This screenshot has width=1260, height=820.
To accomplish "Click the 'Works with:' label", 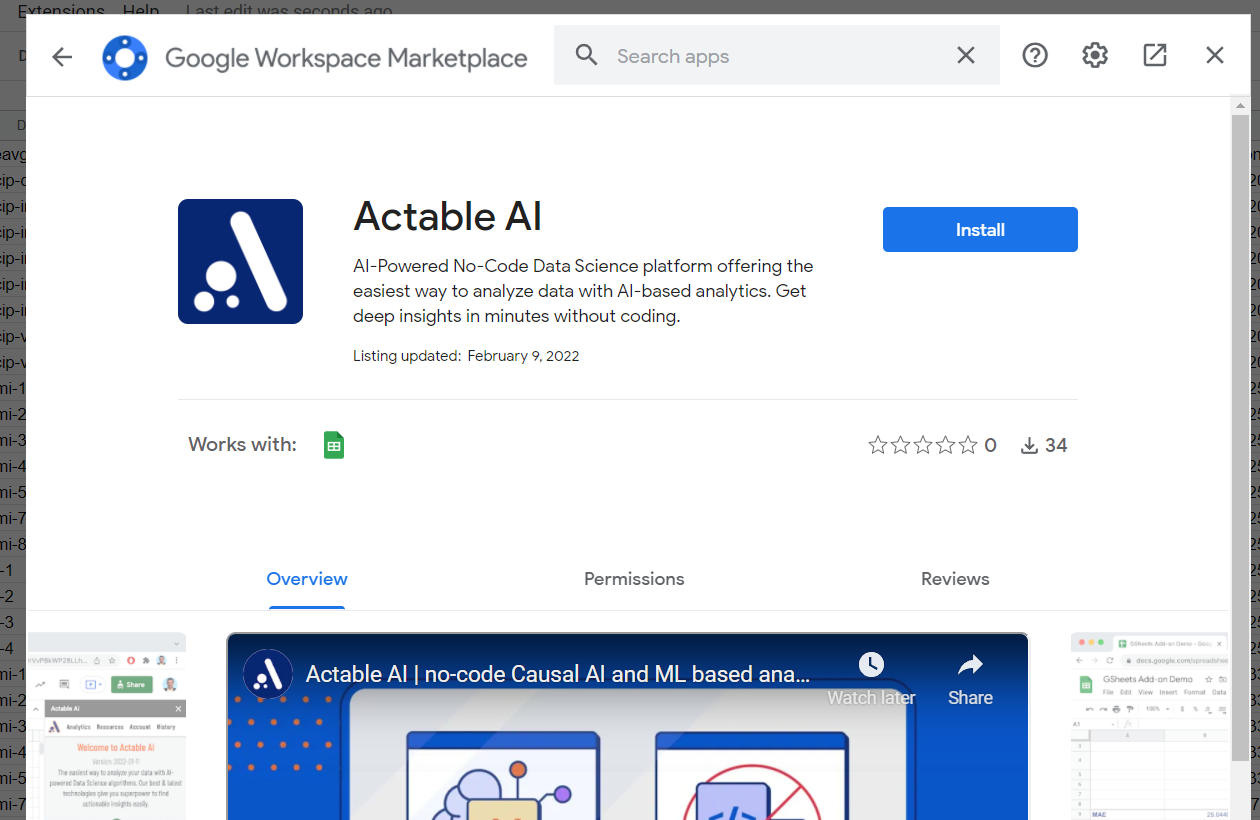I will [x=243, y=445].
